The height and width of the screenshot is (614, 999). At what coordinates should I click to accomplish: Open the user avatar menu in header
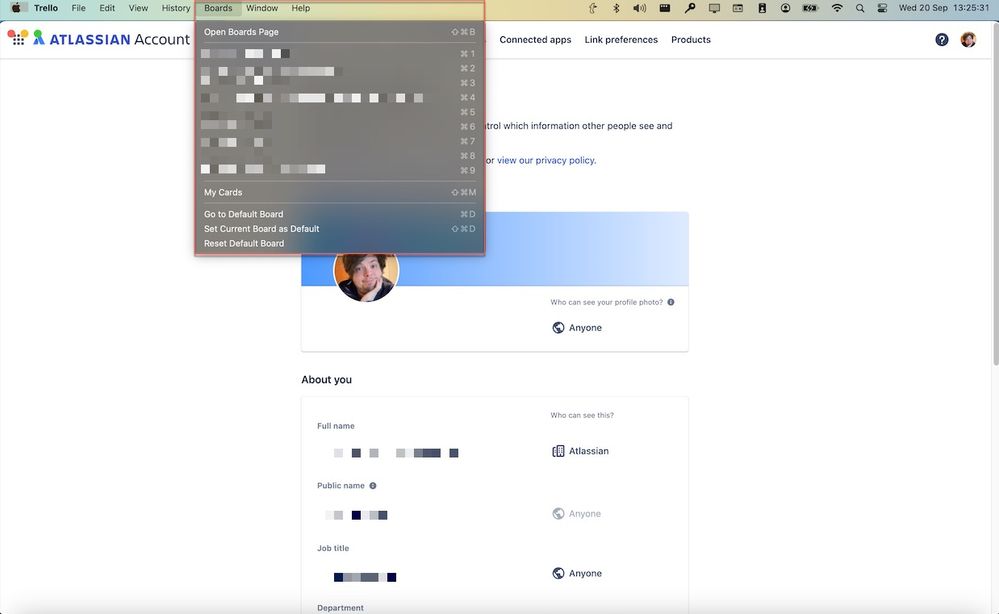coord(968,39)
